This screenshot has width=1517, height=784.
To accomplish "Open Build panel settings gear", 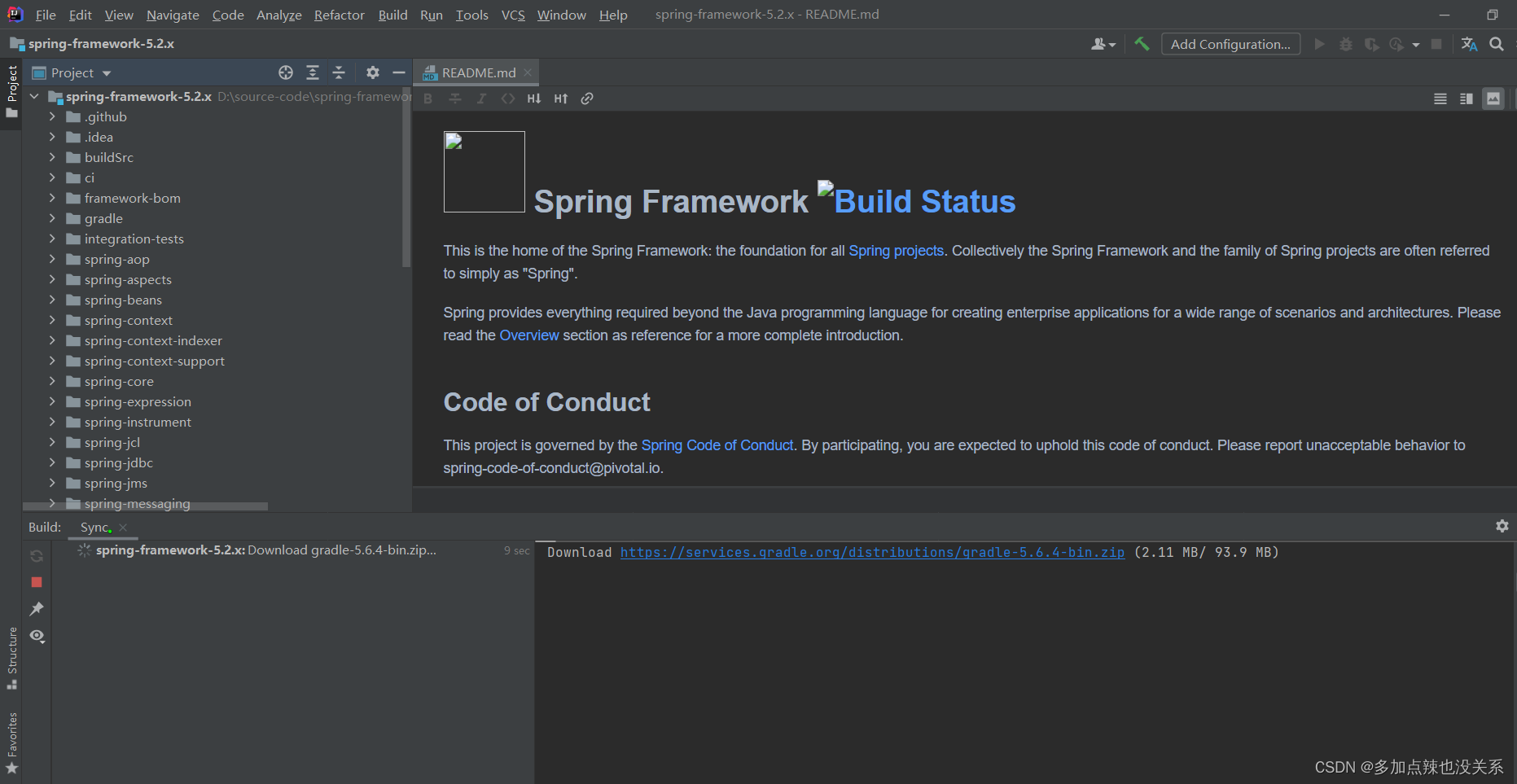I will coord(1502,526).
